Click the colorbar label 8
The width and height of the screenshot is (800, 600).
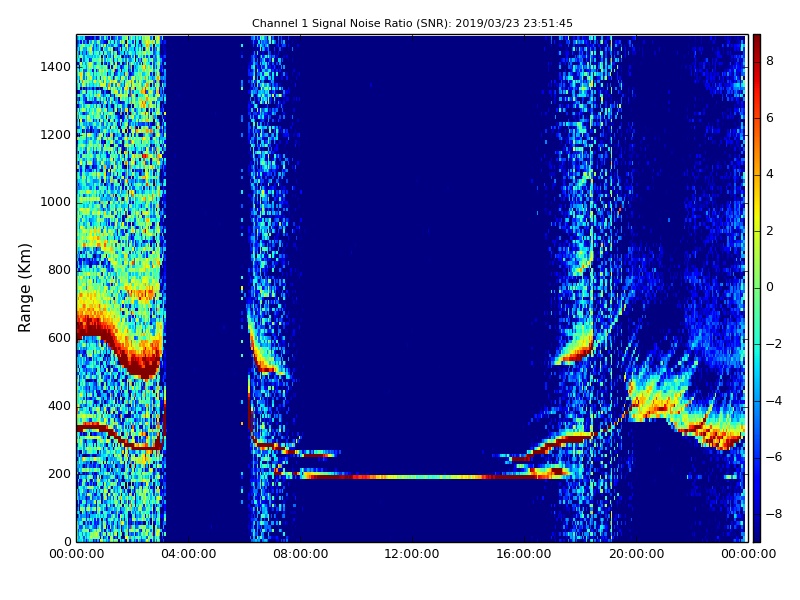(x=770, y=61)
